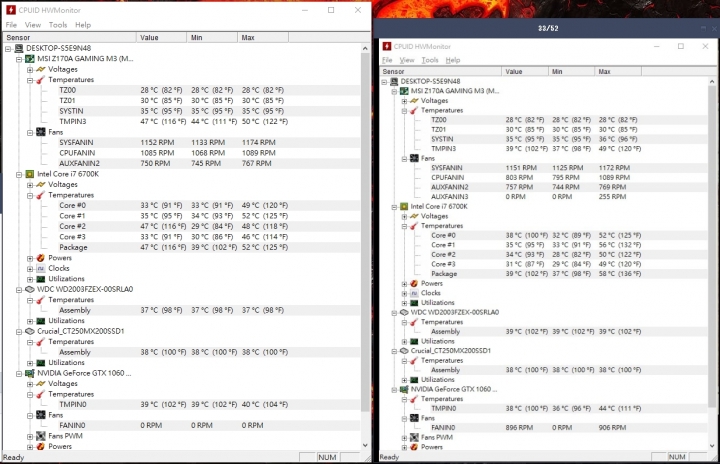
Task: Click the motherboard icon for MSI Z170A in left window
Action: (x=29, y=59)
